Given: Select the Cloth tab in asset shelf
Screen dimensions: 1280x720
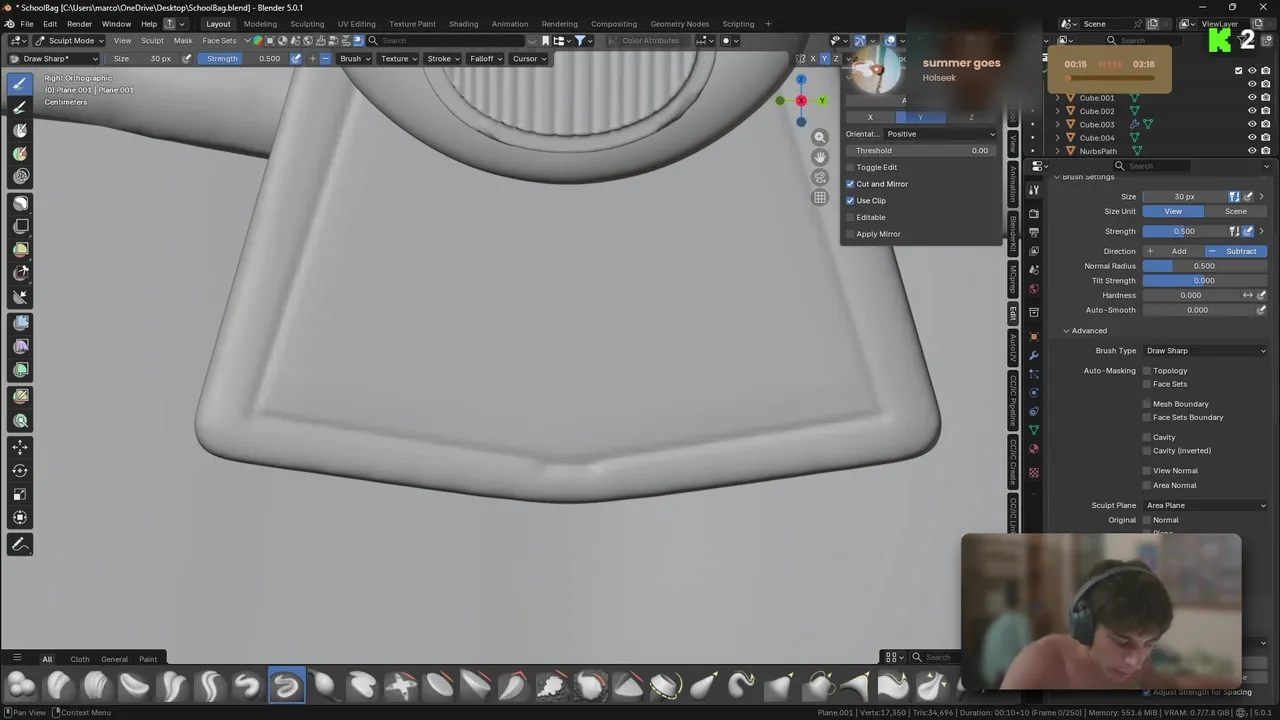Looking at the screenshot, I should tap(80, 659).
